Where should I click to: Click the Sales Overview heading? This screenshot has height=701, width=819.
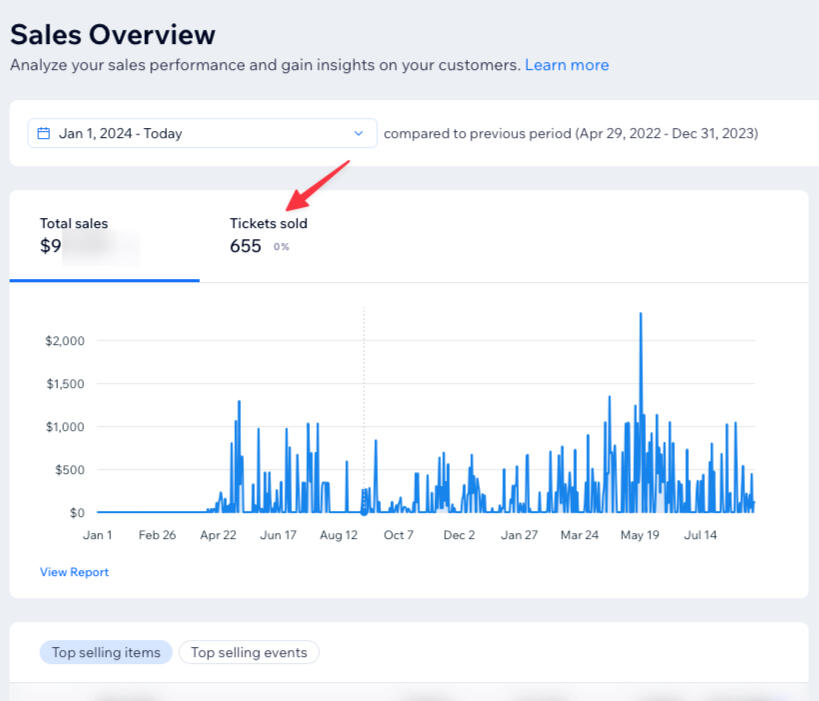point(112,34)
